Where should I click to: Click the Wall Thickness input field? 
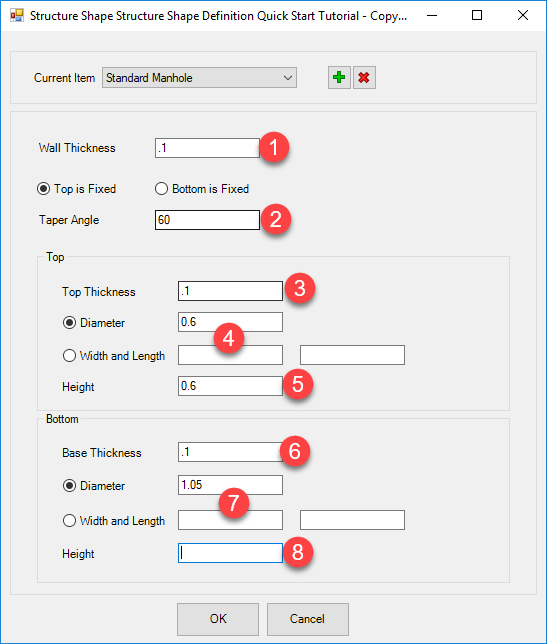point(207,148)
